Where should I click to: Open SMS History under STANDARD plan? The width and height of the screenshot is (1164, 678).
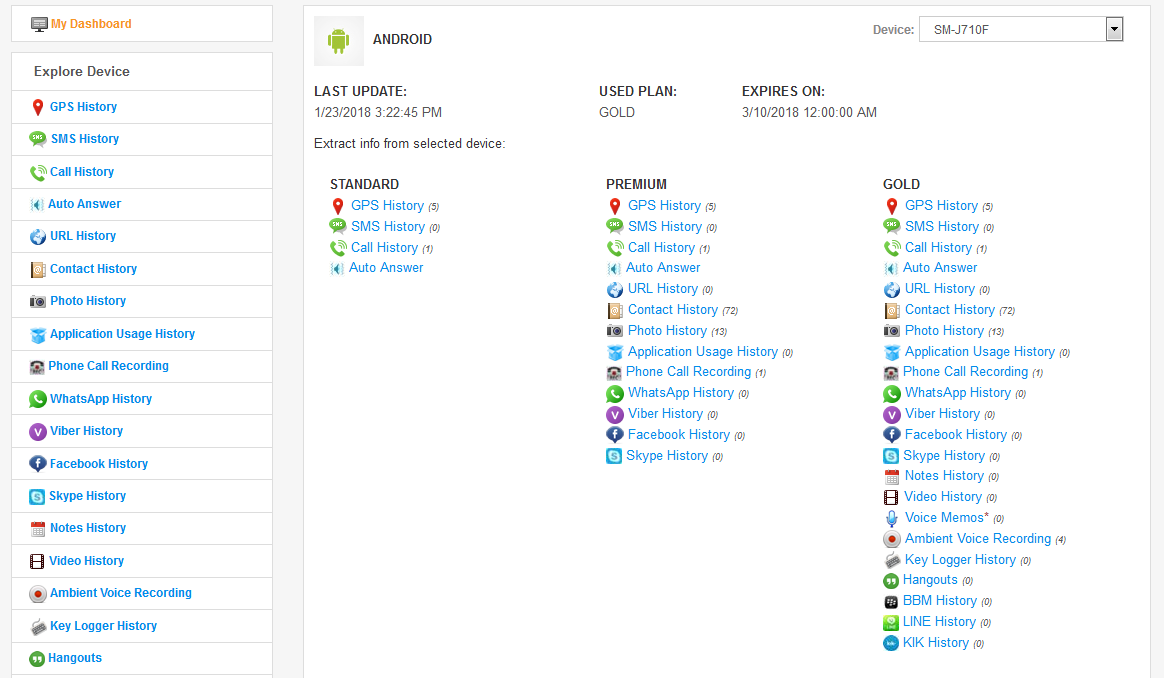[388, 226]
